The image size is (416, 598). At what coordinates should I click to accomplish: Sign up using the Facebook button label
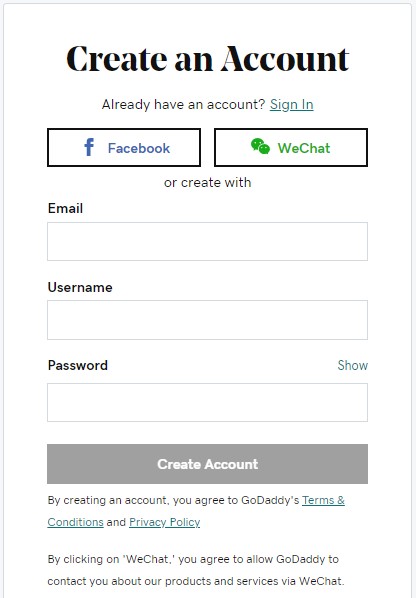click(139, 148)
